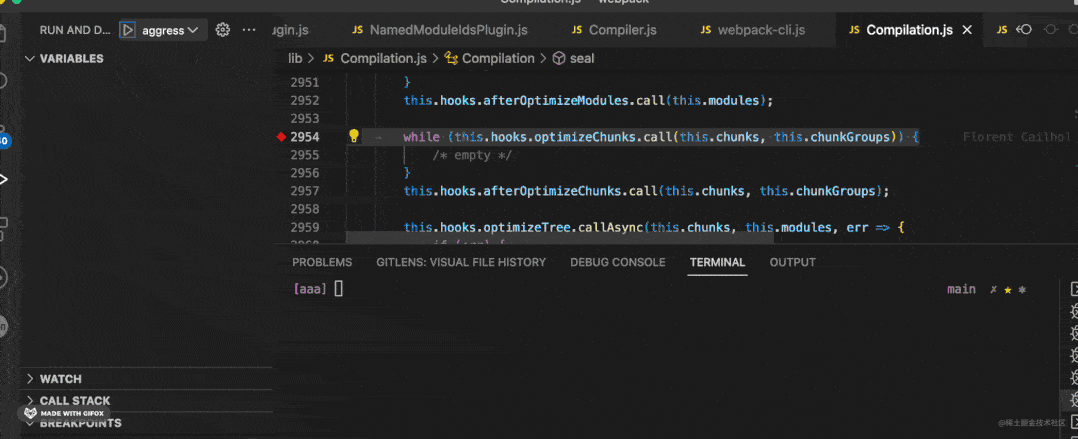
Task: Click line number 2952 in the gutter
Action: (x=305, y=100)
